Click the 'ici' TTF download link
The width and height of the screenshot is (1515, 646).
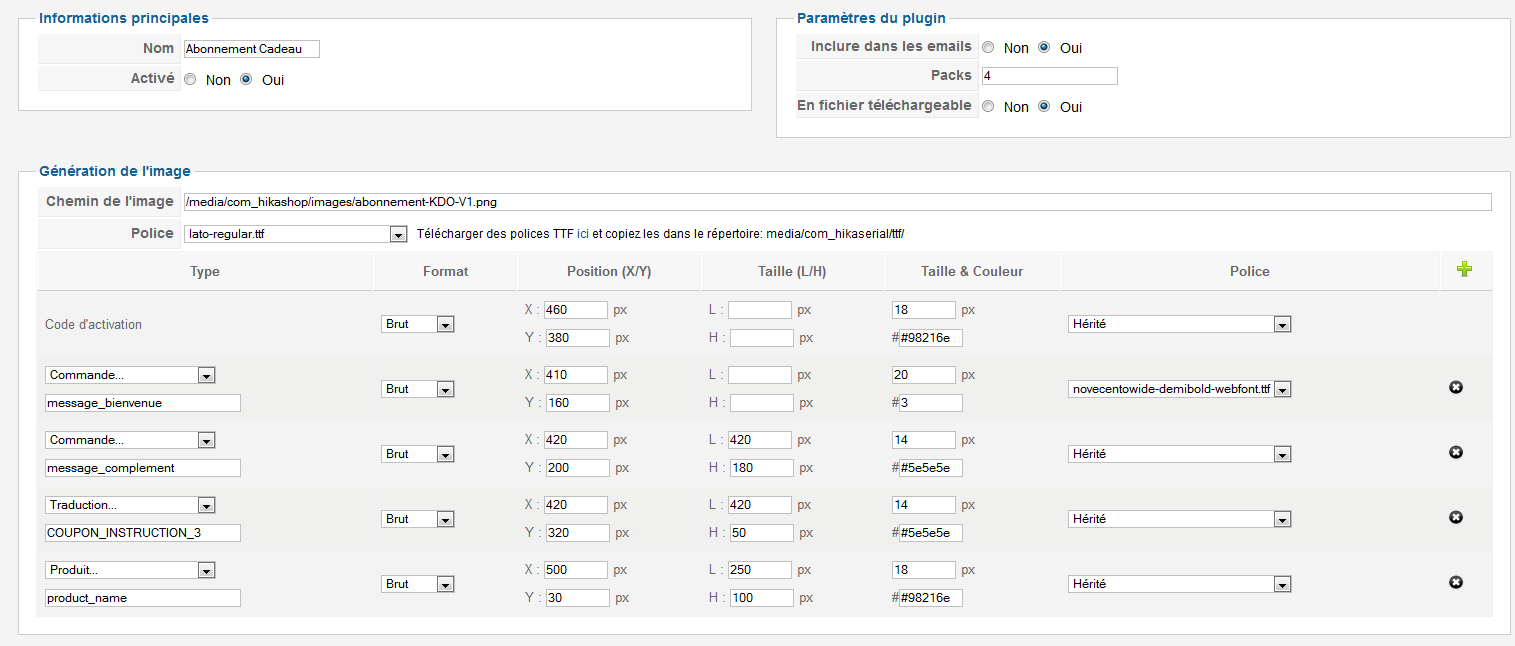pos(583,234)
